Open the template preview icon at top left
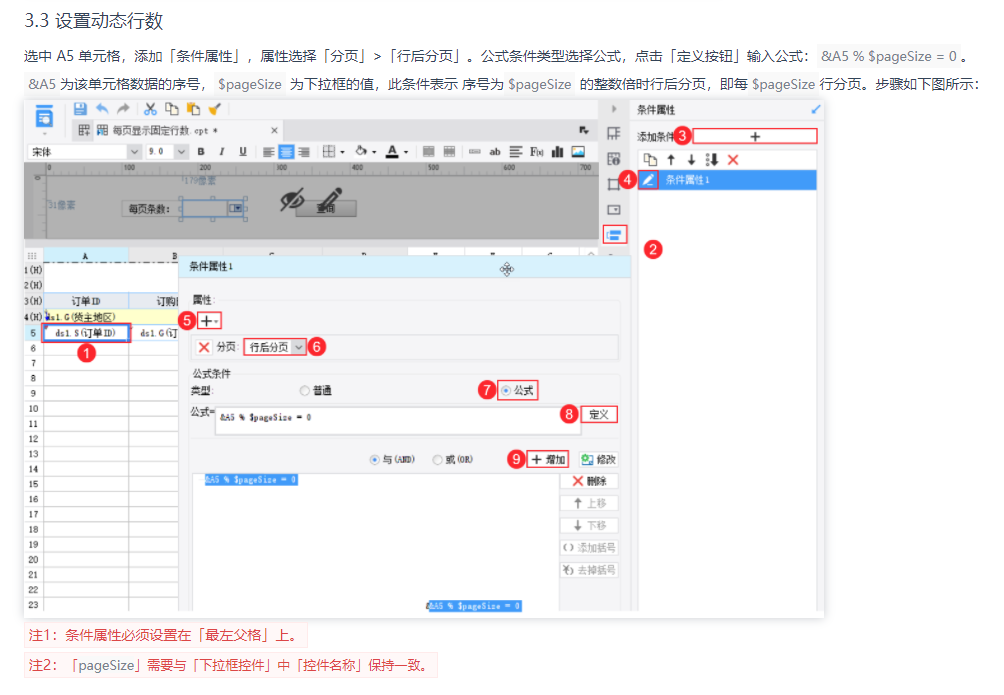The height and width of the screenshot is (695, 1004). coord(44,117)
